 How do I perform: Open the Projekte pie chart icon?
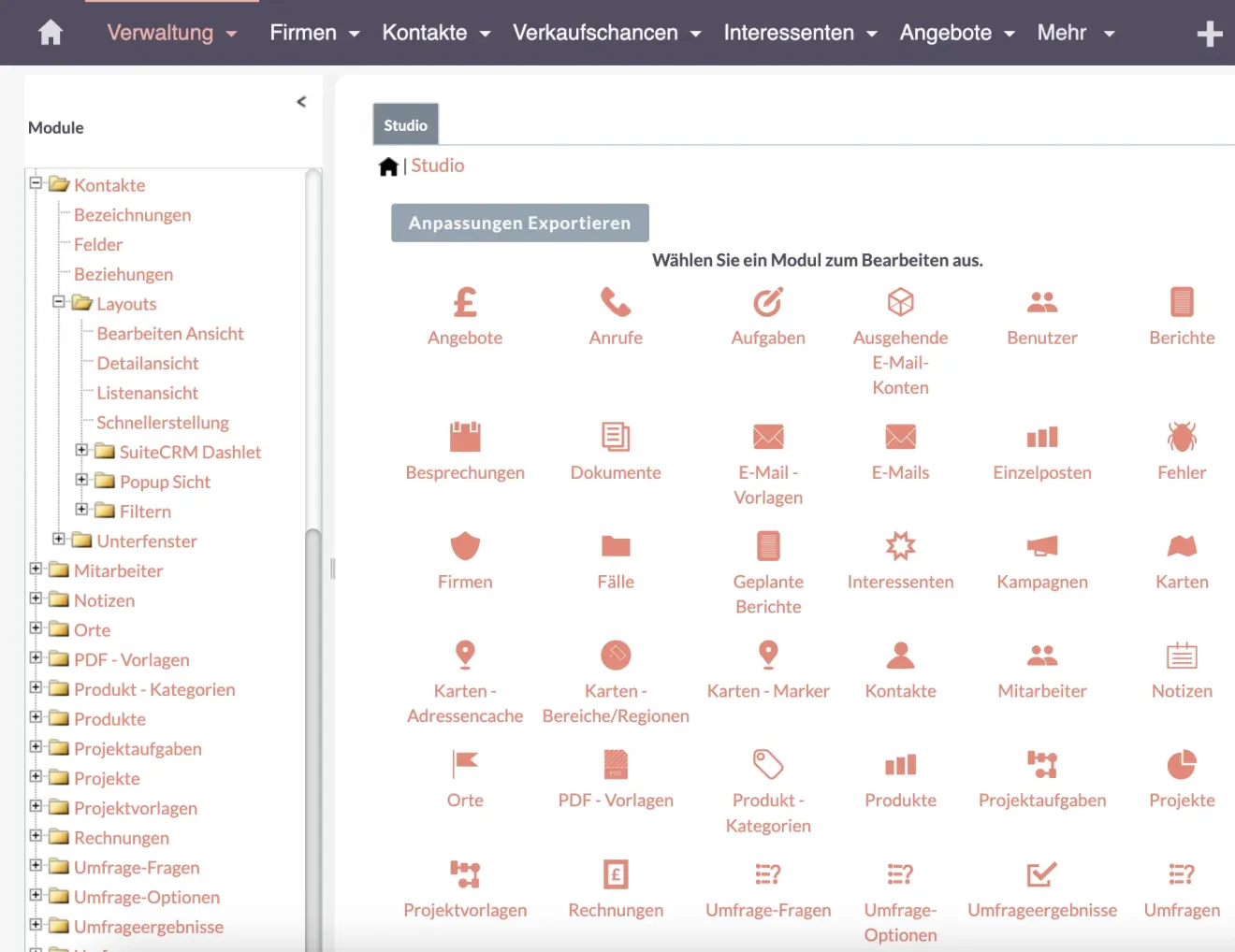coord(1182,764)
